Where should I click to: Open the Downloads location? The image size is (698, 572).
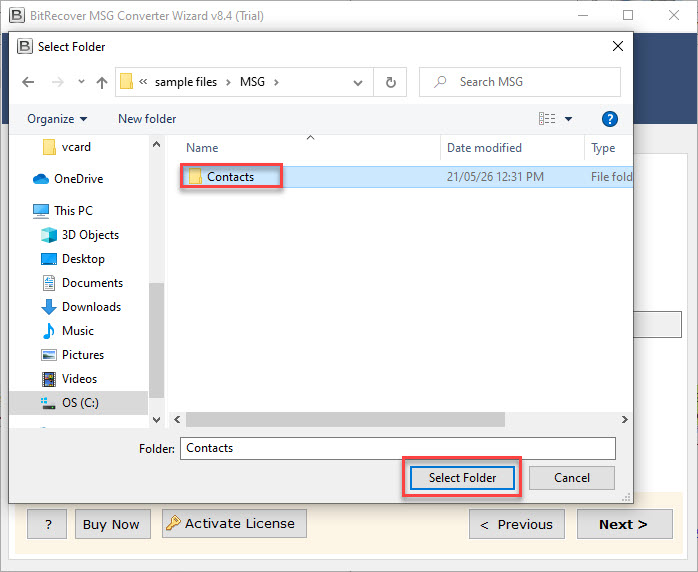(x=81, y=307)
